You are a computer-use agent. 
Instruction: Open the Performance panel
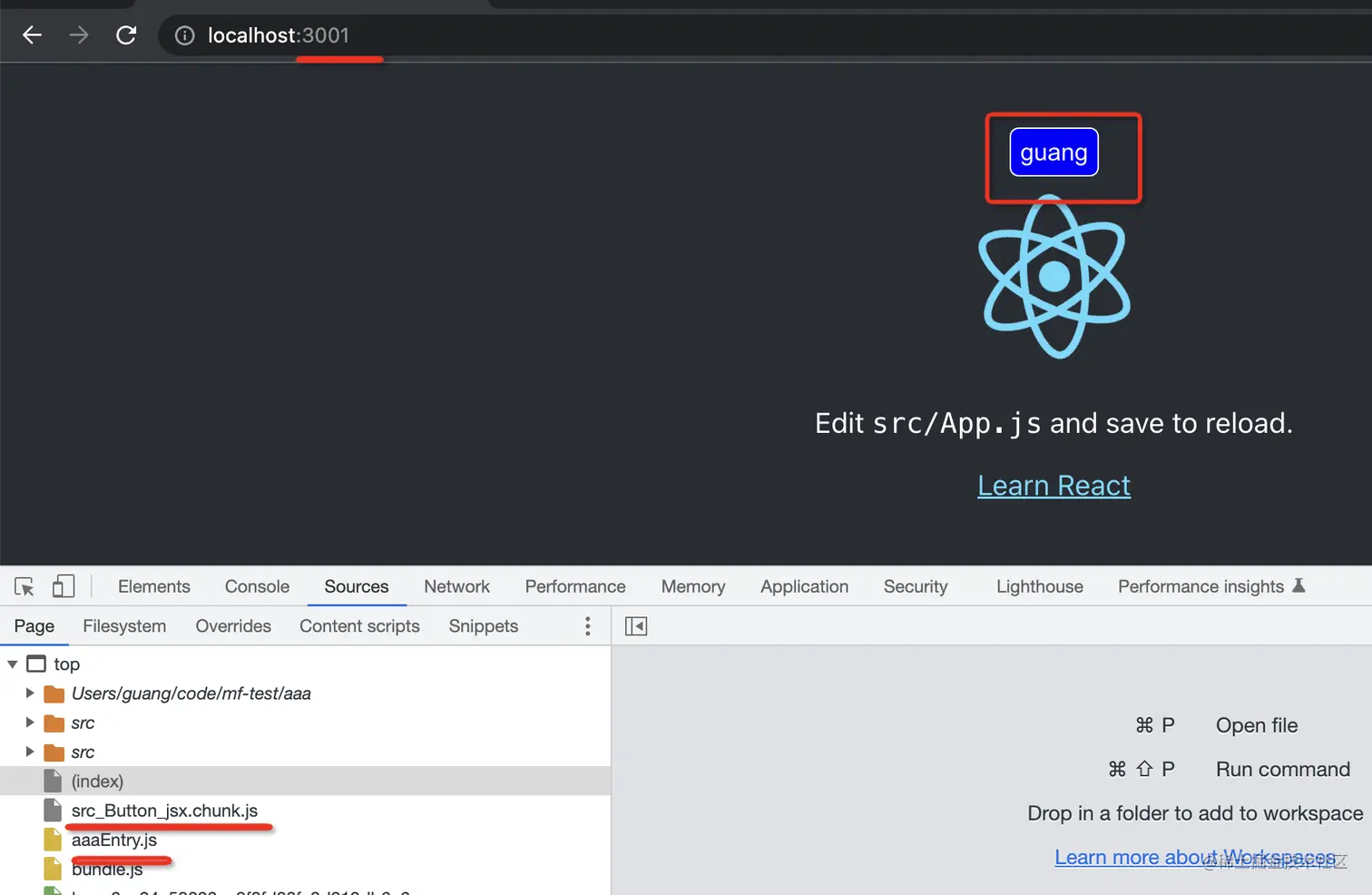coord(575,586)
